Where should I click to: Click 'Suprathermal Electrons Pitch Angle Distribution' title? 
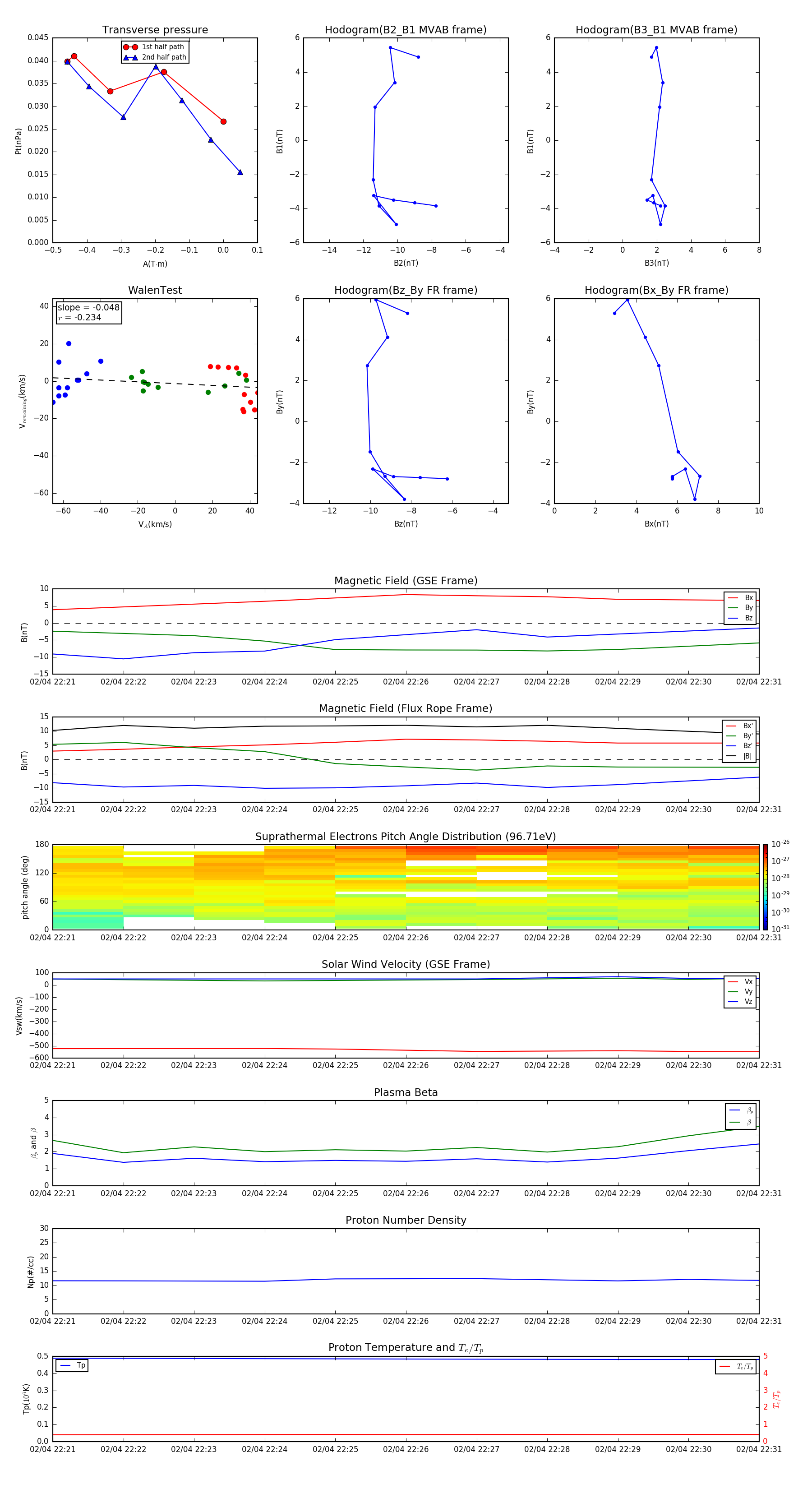click(406, 837)
